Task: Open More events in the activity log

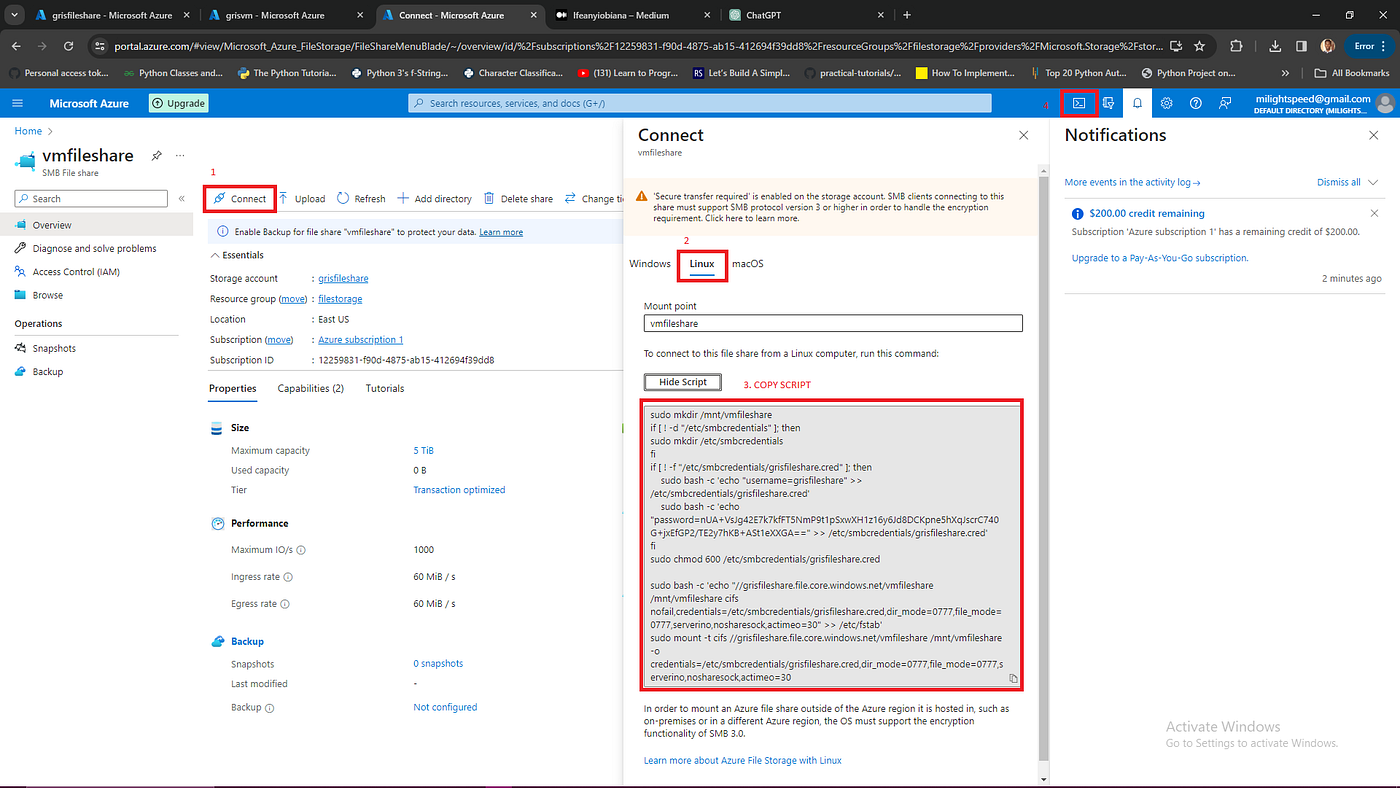Action: pos(1132,182)
